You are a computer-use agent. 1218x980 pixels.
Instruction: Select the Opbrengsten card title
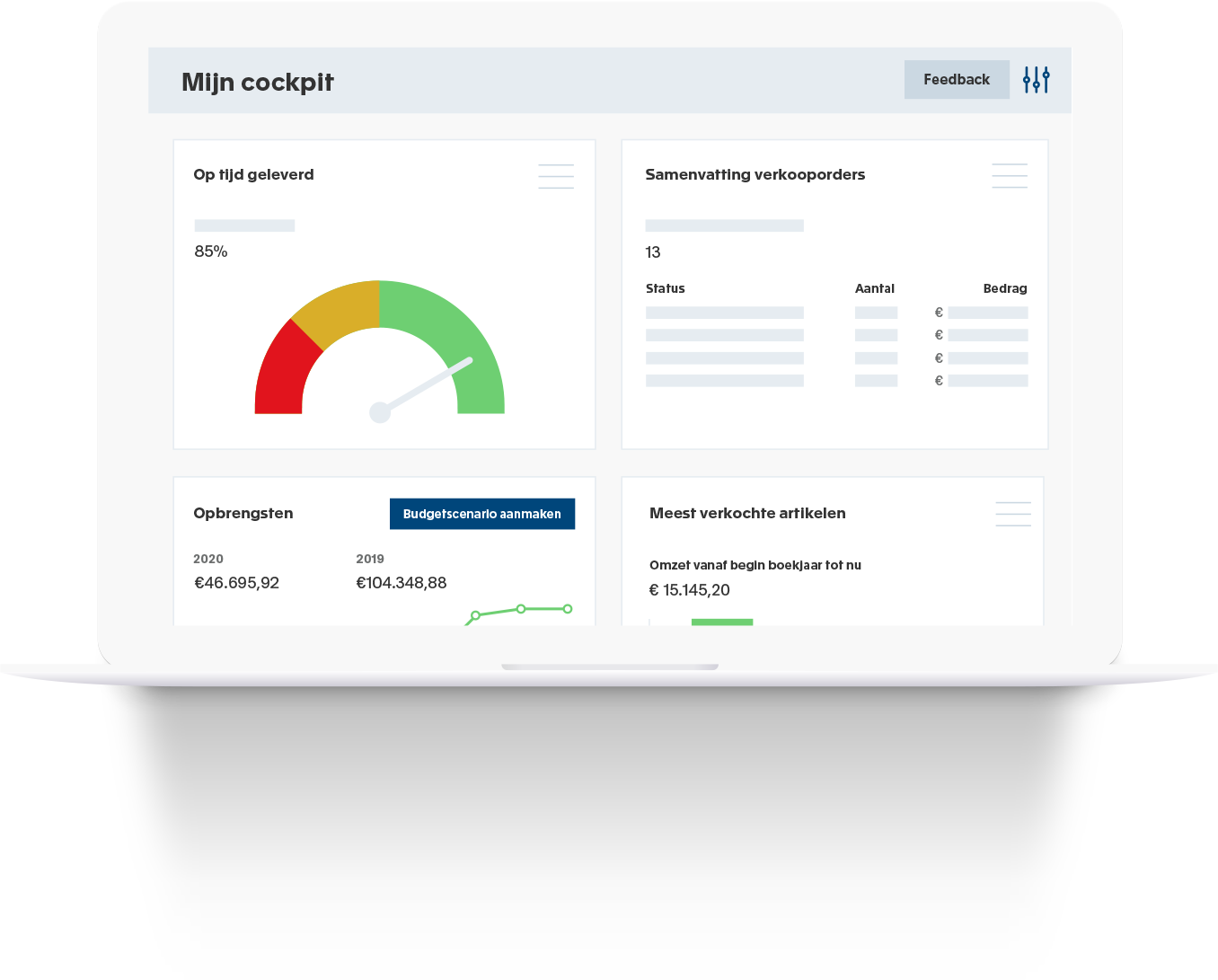tap(243, 513)
